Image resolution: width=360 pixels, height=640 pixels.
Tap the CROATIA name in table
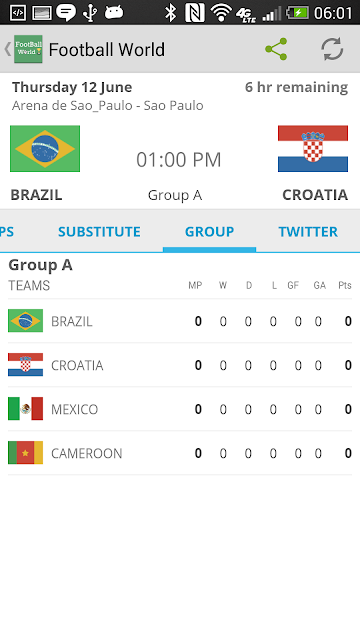(77, 365)
